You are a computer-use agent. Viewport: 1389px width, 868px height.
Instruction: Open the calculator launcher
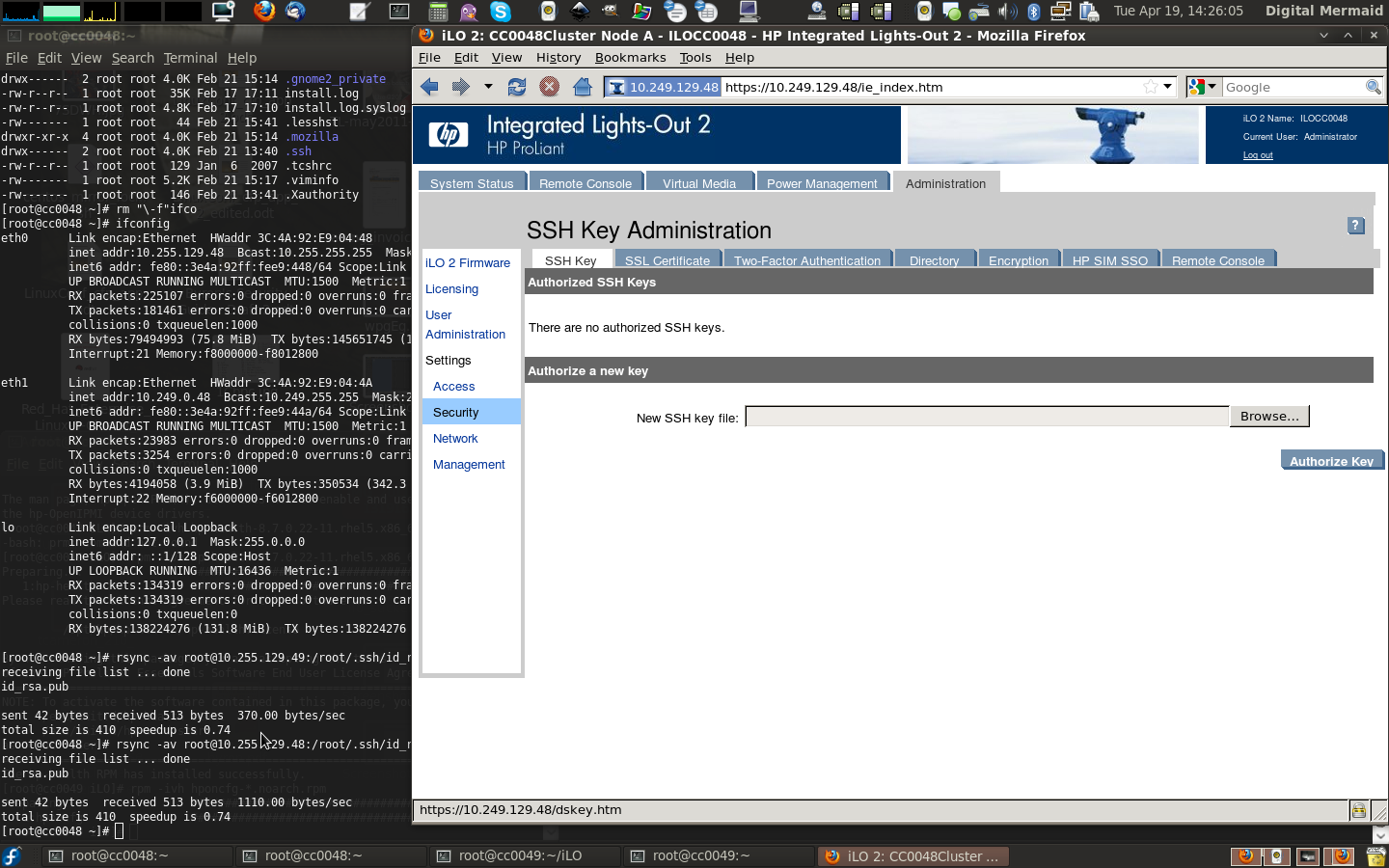[x=438, y=12]
